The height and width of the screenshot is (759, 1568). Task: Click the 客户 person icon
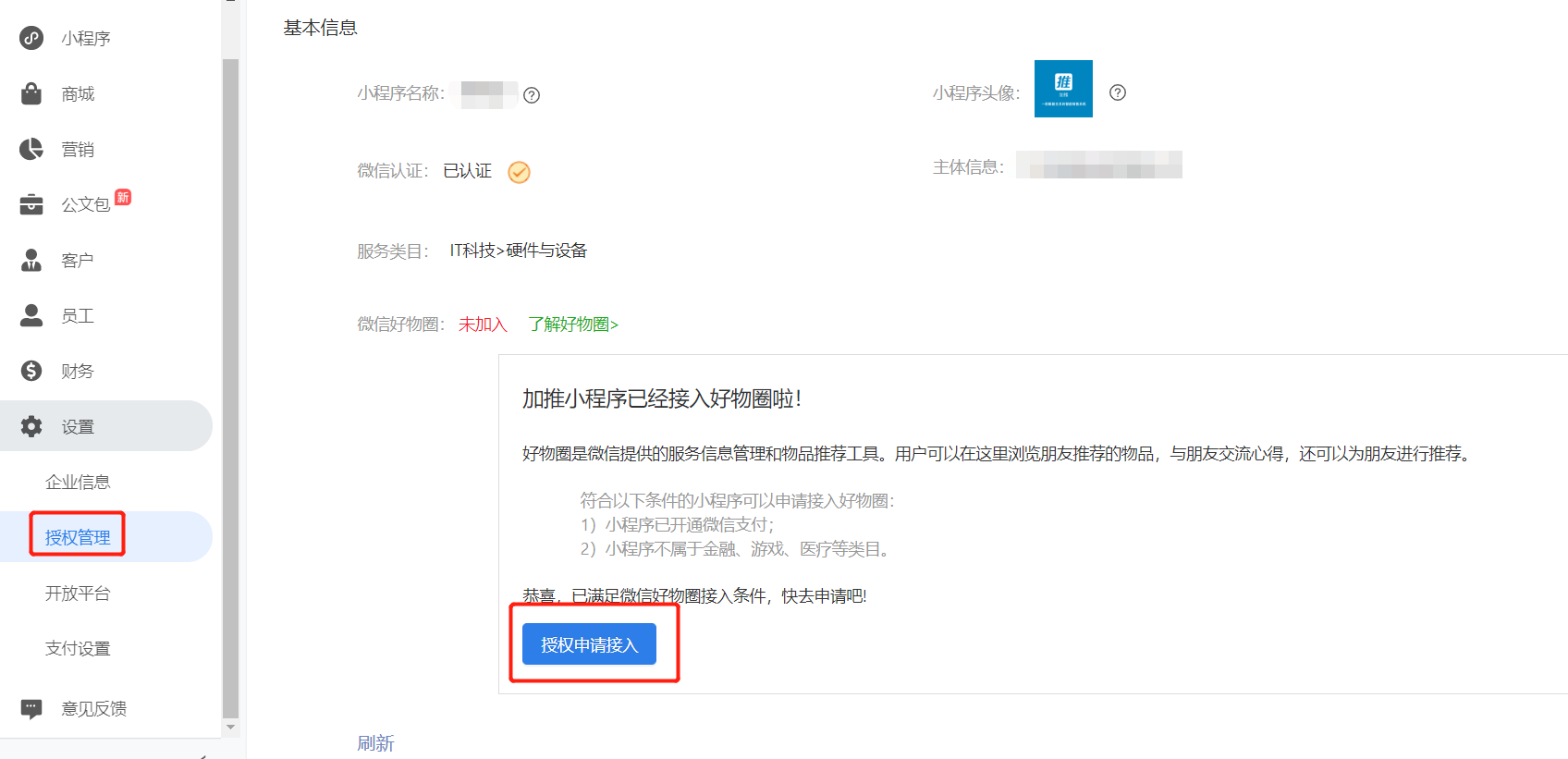pos(31,260)
